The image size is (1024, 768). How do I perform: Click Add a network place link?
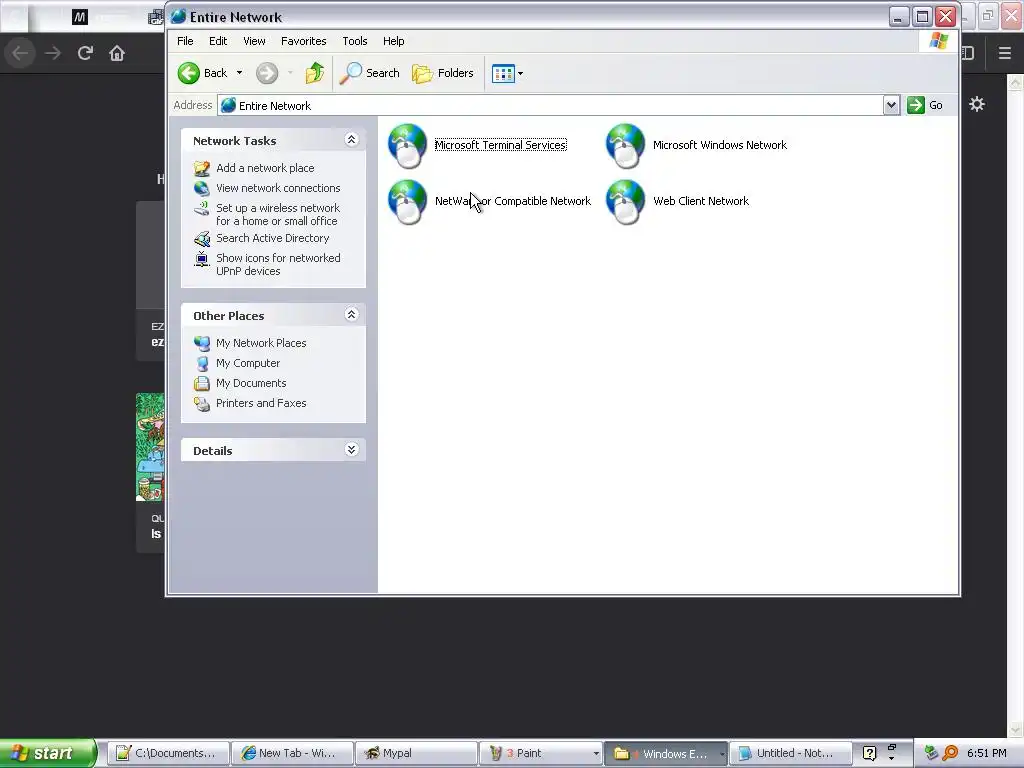click(265, 168)
